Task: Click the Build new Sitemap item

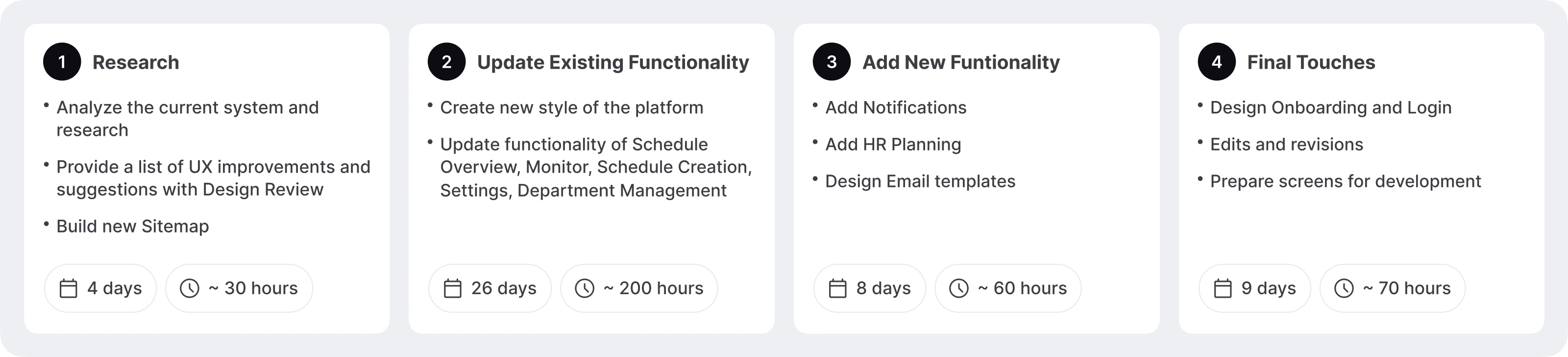Action: pos(133,226)
